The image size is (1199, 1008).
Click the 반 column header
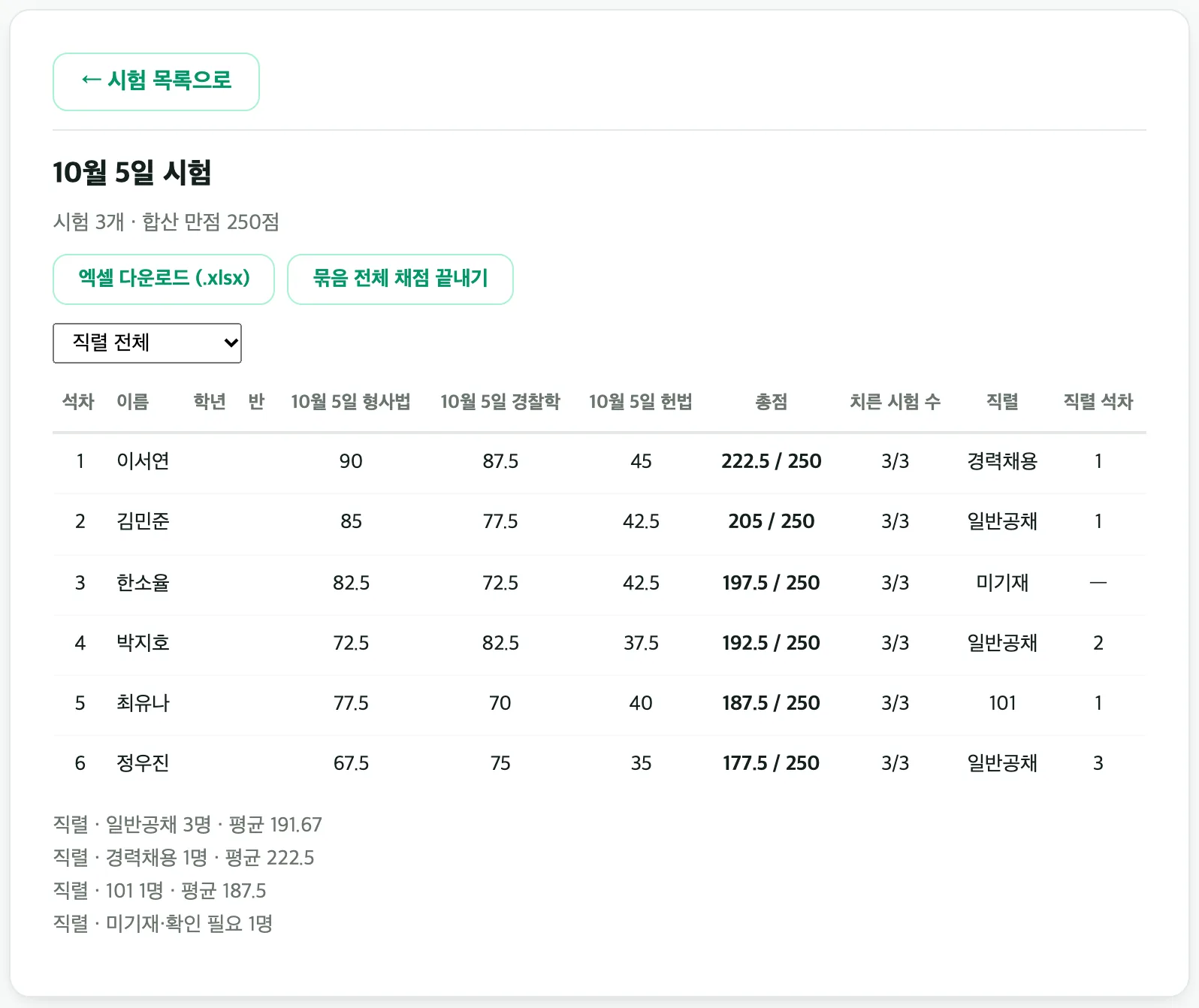256,402
